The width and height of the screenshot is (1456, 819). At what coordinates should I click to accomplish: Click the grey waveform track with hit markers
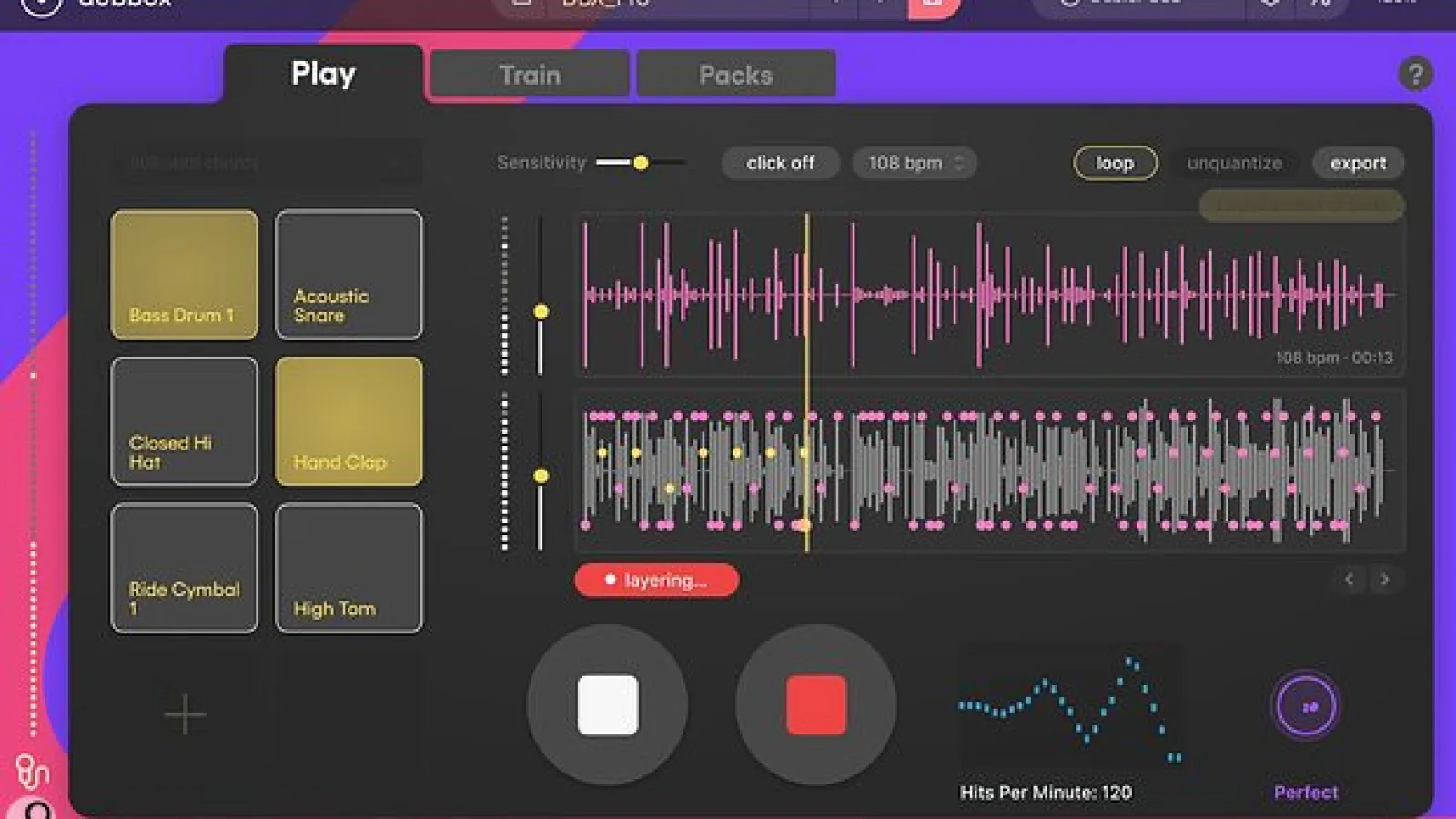tap(990, 470)
